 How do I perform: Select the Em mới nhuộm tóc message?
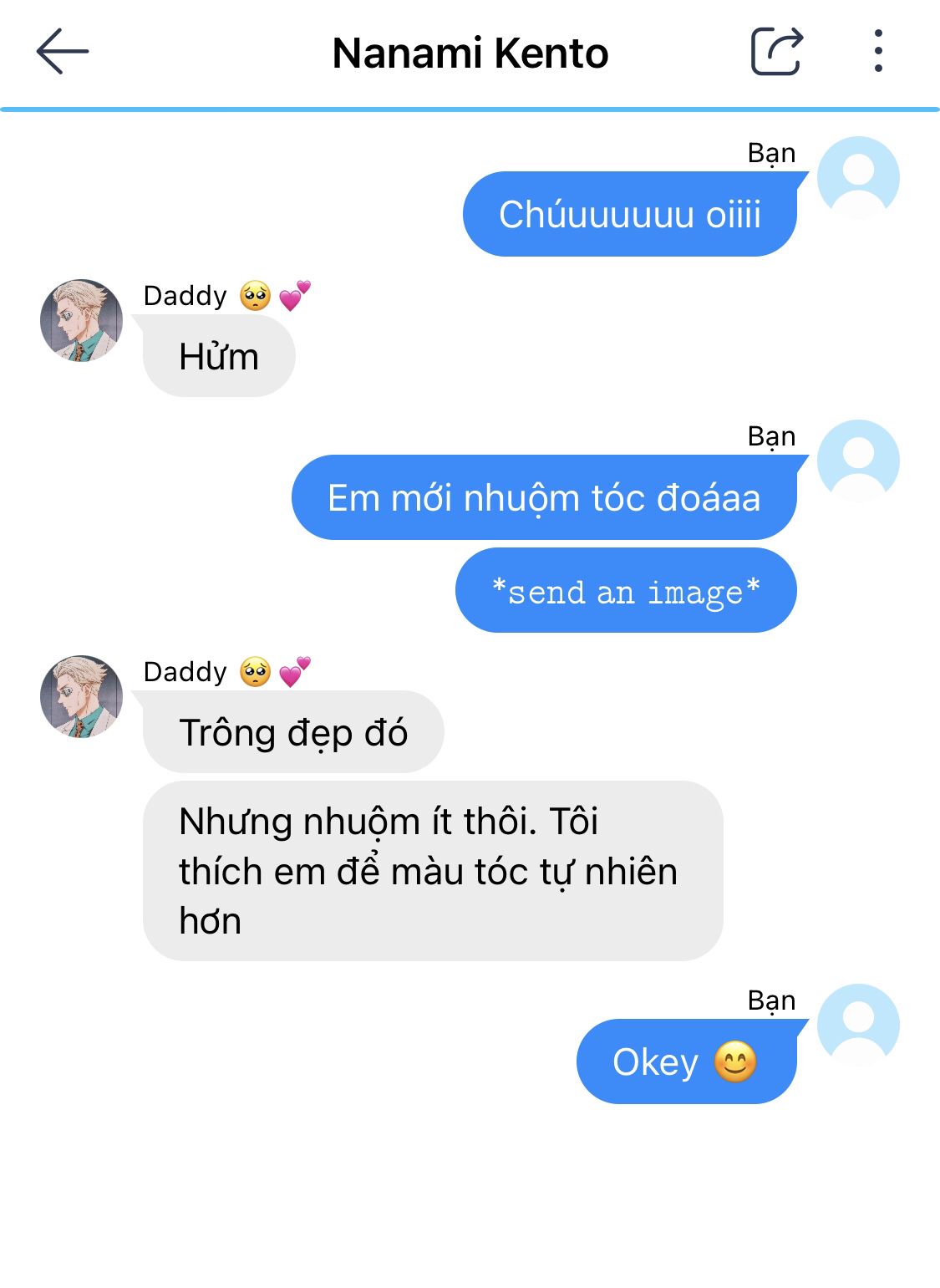click(544, 497)
